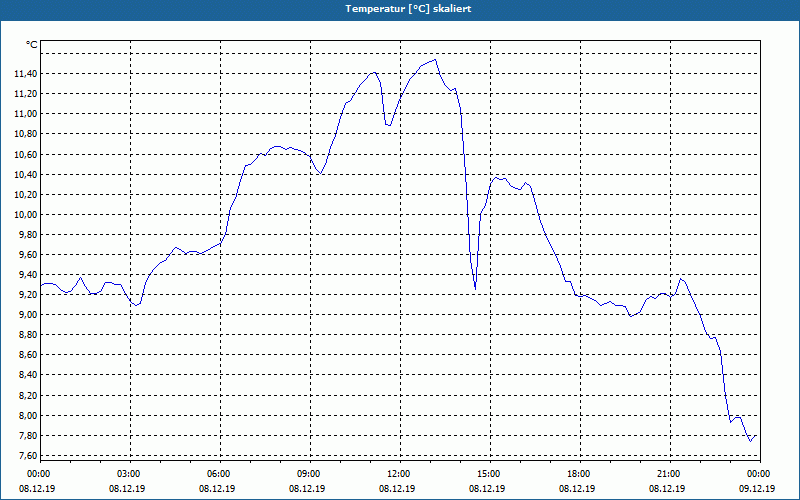Select the 11,40 value on the temperature axis
The height and width of the screenshot is (500, 800).
[x=26, y=73]
